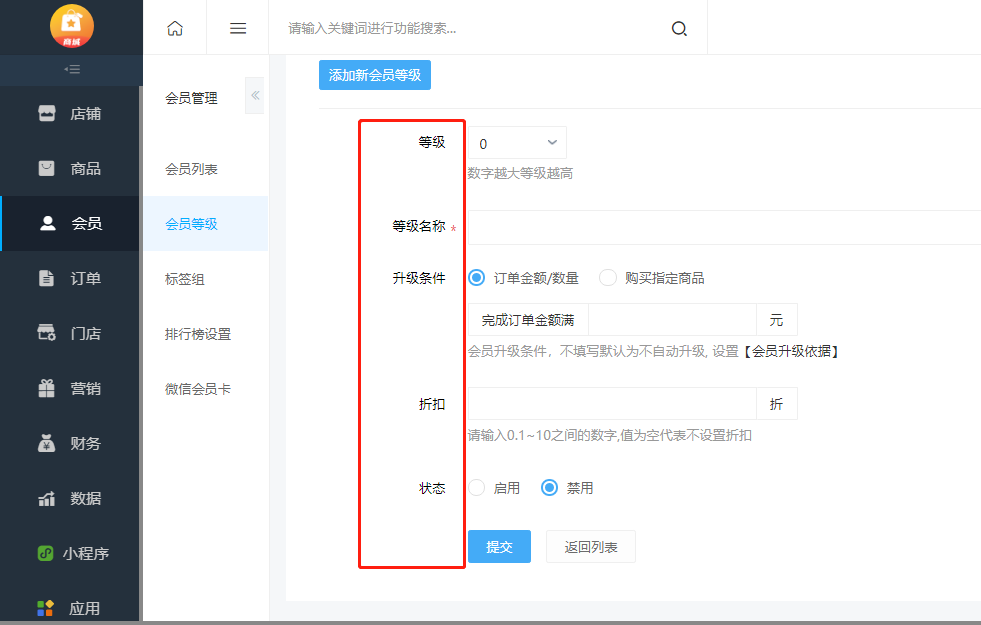The image size is (981, 625).
Task: Click the 数据 chart icon
Action: [47, 499]
